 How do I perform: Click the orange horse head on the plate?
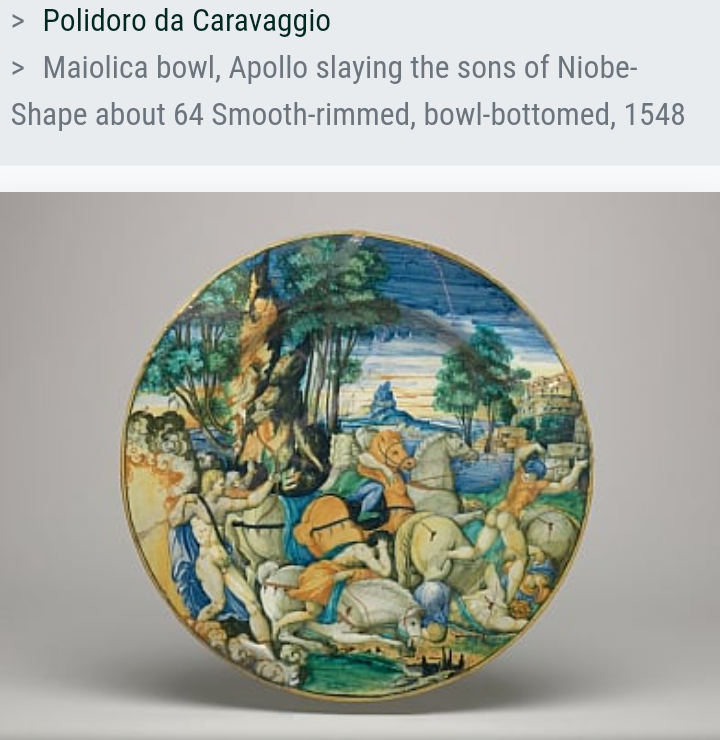click(393, 448)
